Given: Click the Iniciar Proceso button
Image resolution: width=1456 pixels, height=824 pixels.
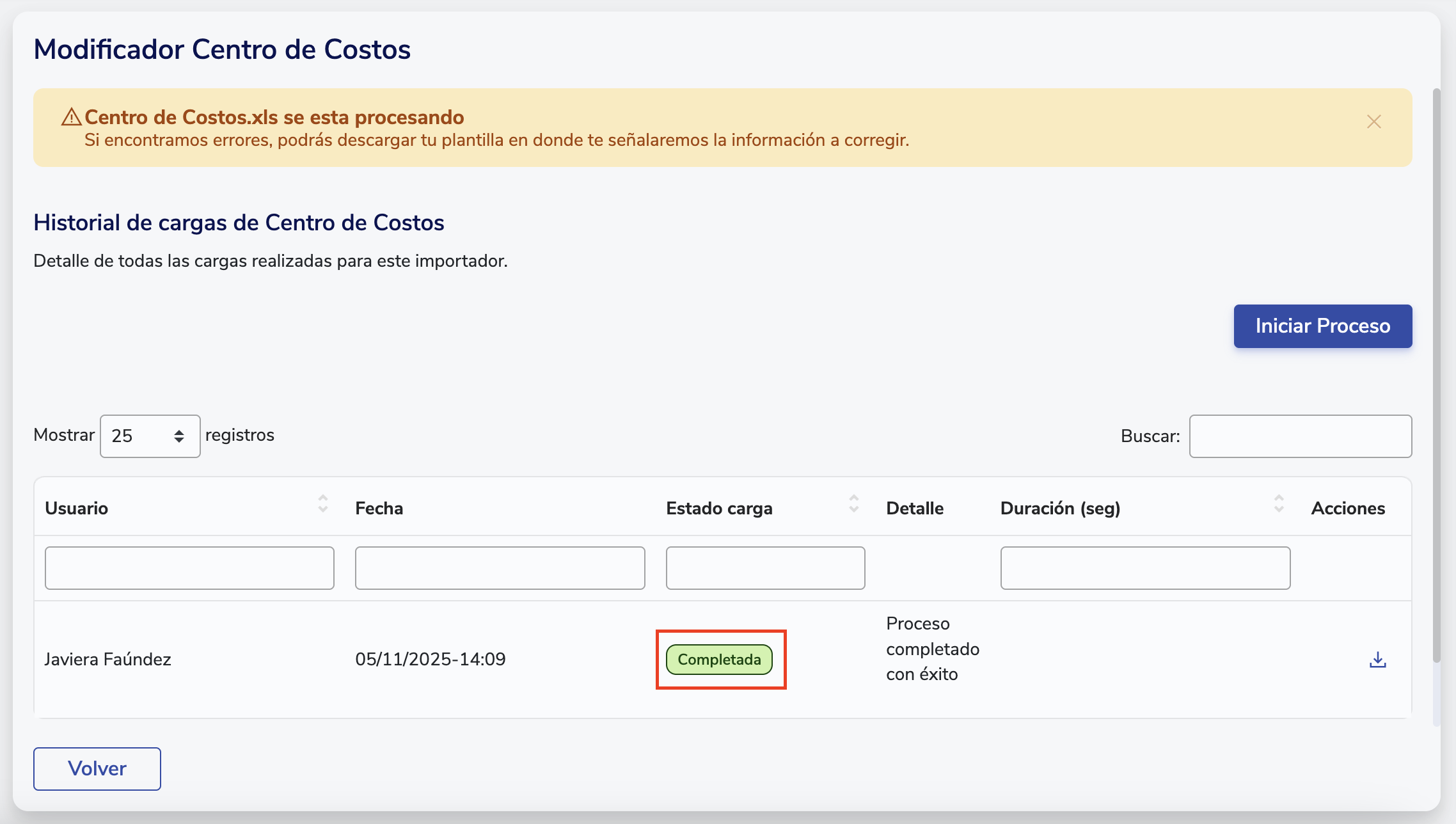Looking at the screenshot, I should (x=1322, y=326).
